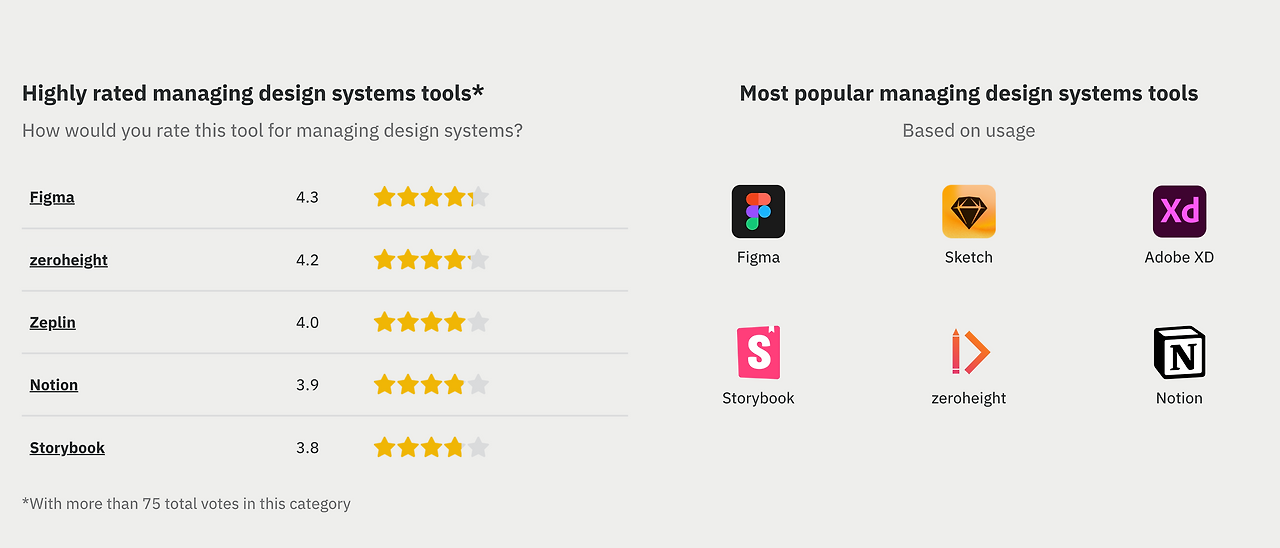Click the star rating for Figma
The height and width of the screenshot is (548, 1280).
[431, 197]
